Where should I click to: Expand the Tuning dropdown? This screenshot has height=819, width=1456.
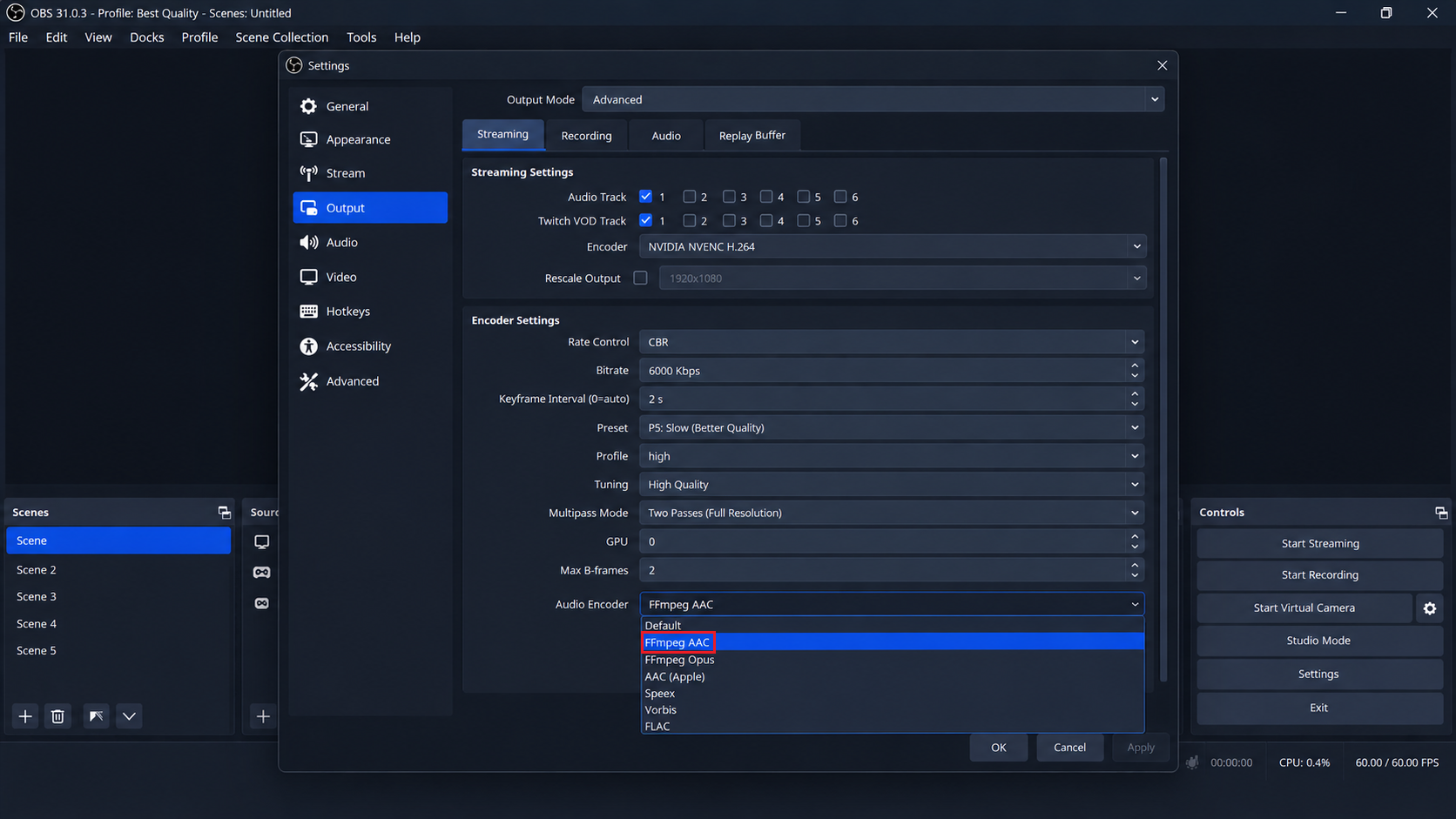(892, 484)
